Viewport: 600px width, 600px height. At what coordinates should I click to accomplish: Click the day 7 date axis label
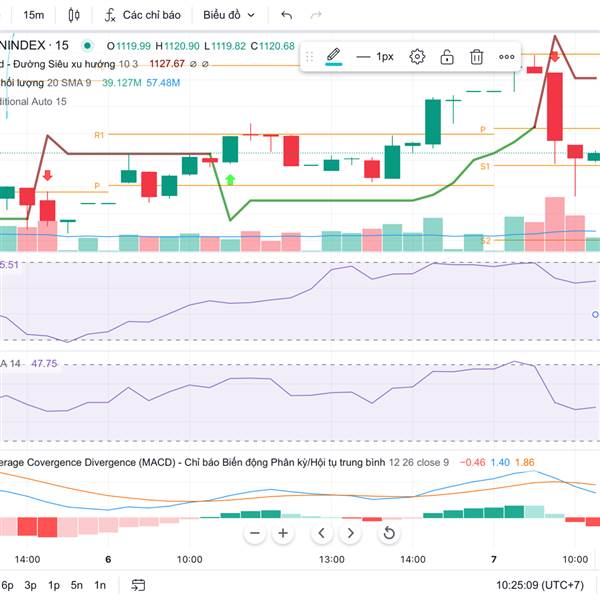494,559
